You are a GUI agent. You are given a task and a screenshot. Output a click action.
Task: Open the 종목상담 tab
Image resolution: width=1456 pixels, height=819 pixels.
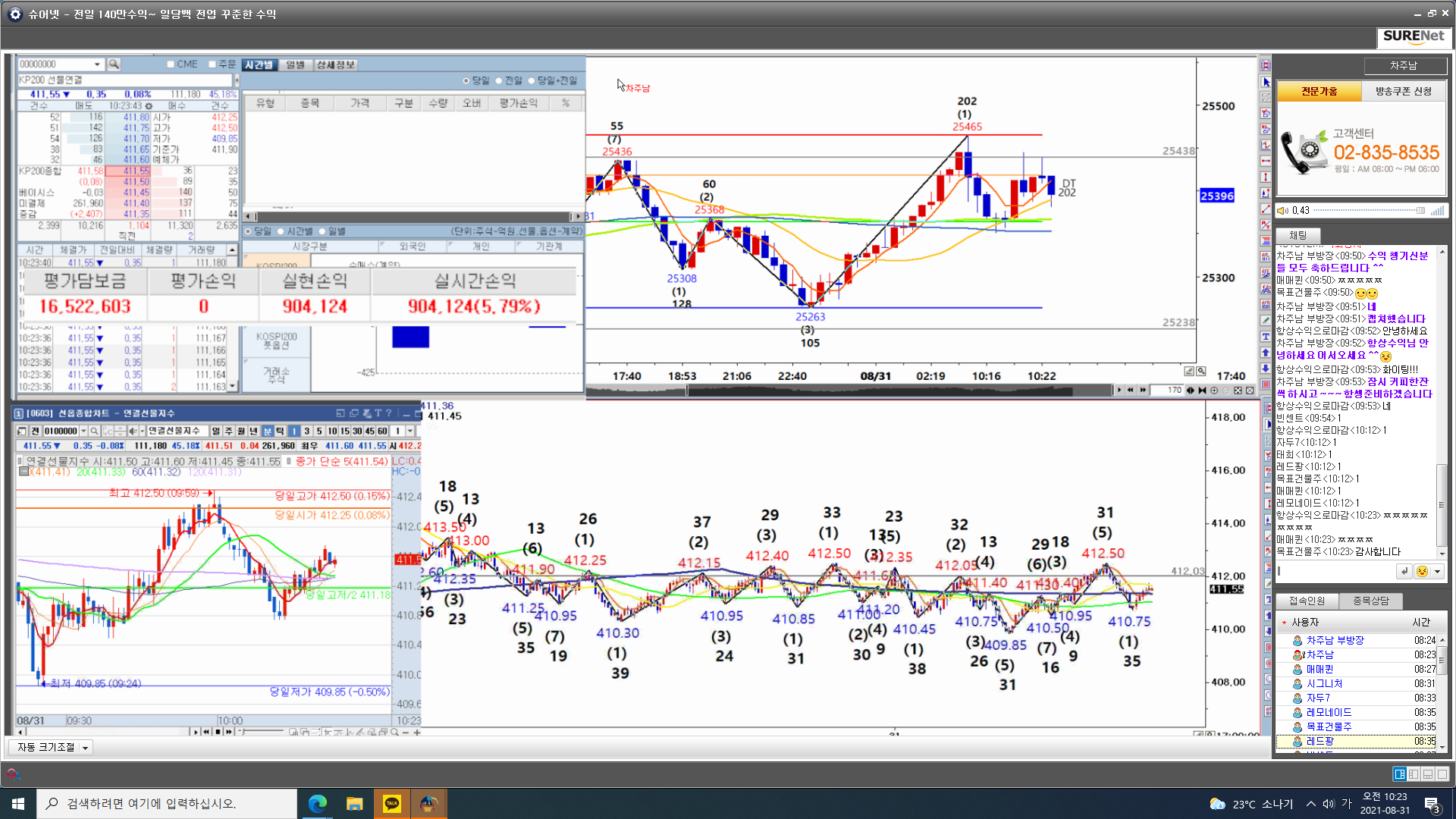coord(1370,601)
